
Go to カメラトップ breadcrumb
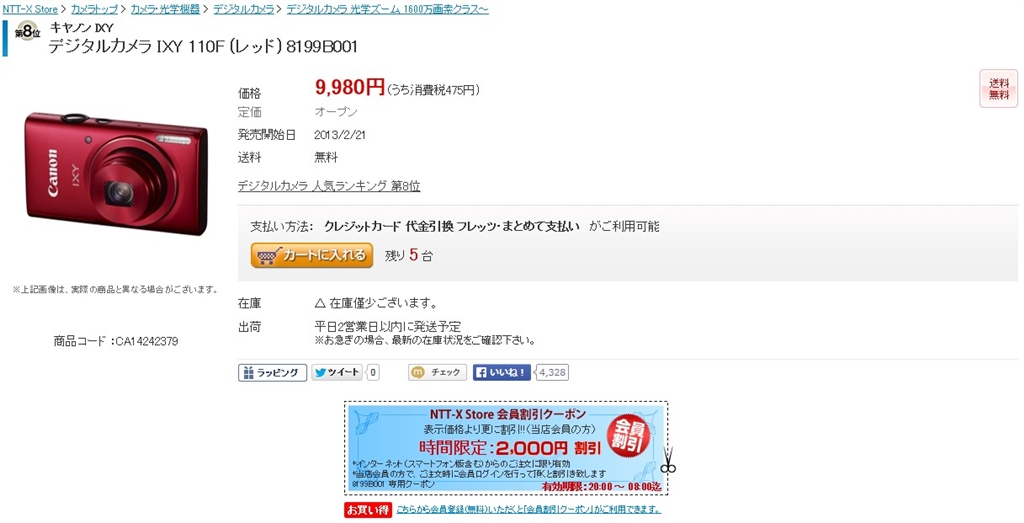click(x=95, y=10)
